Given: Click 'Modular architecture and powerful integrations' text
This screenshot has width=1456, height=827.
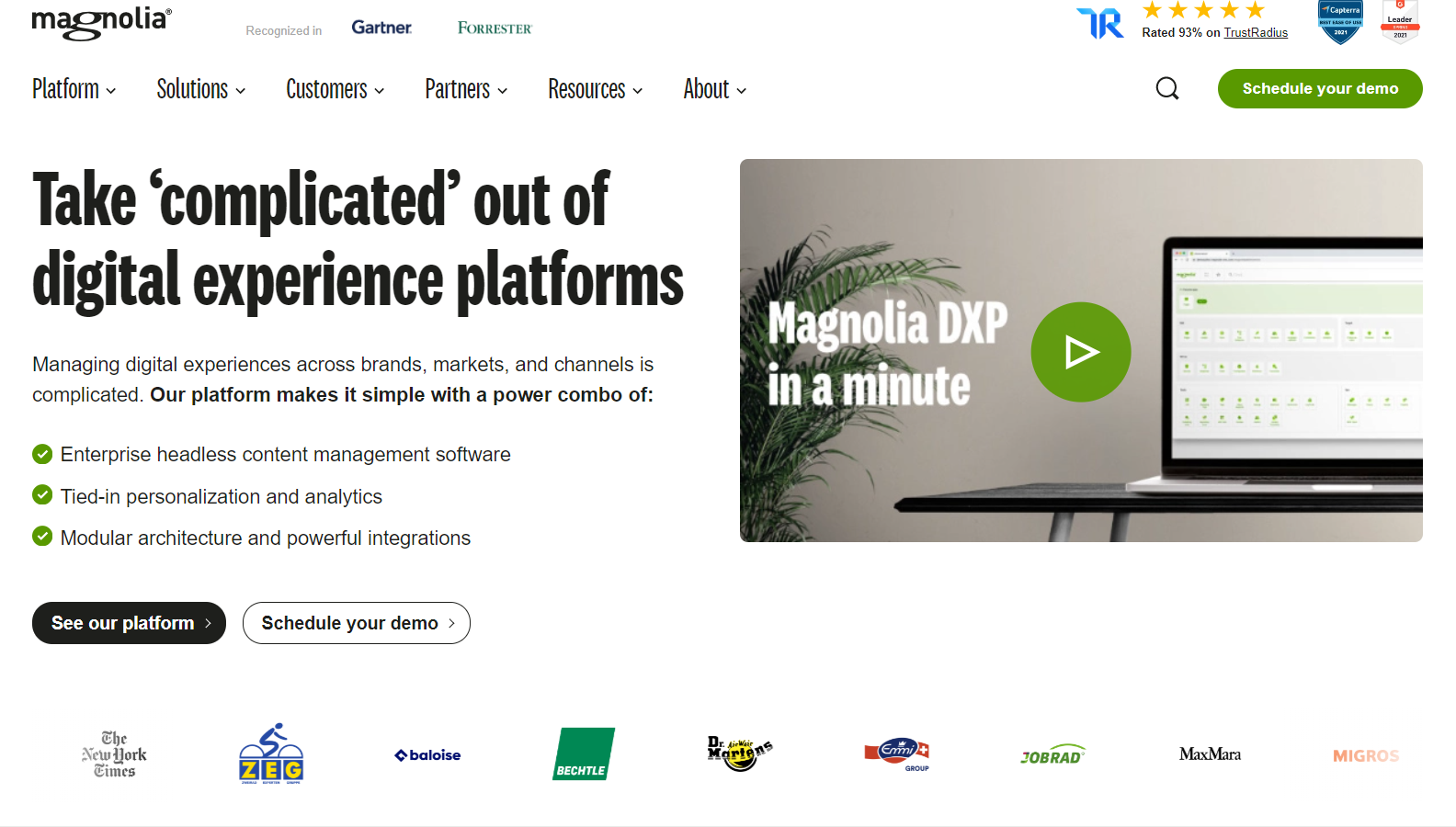Looking at the screenshot, I should [x=266, y=538].
